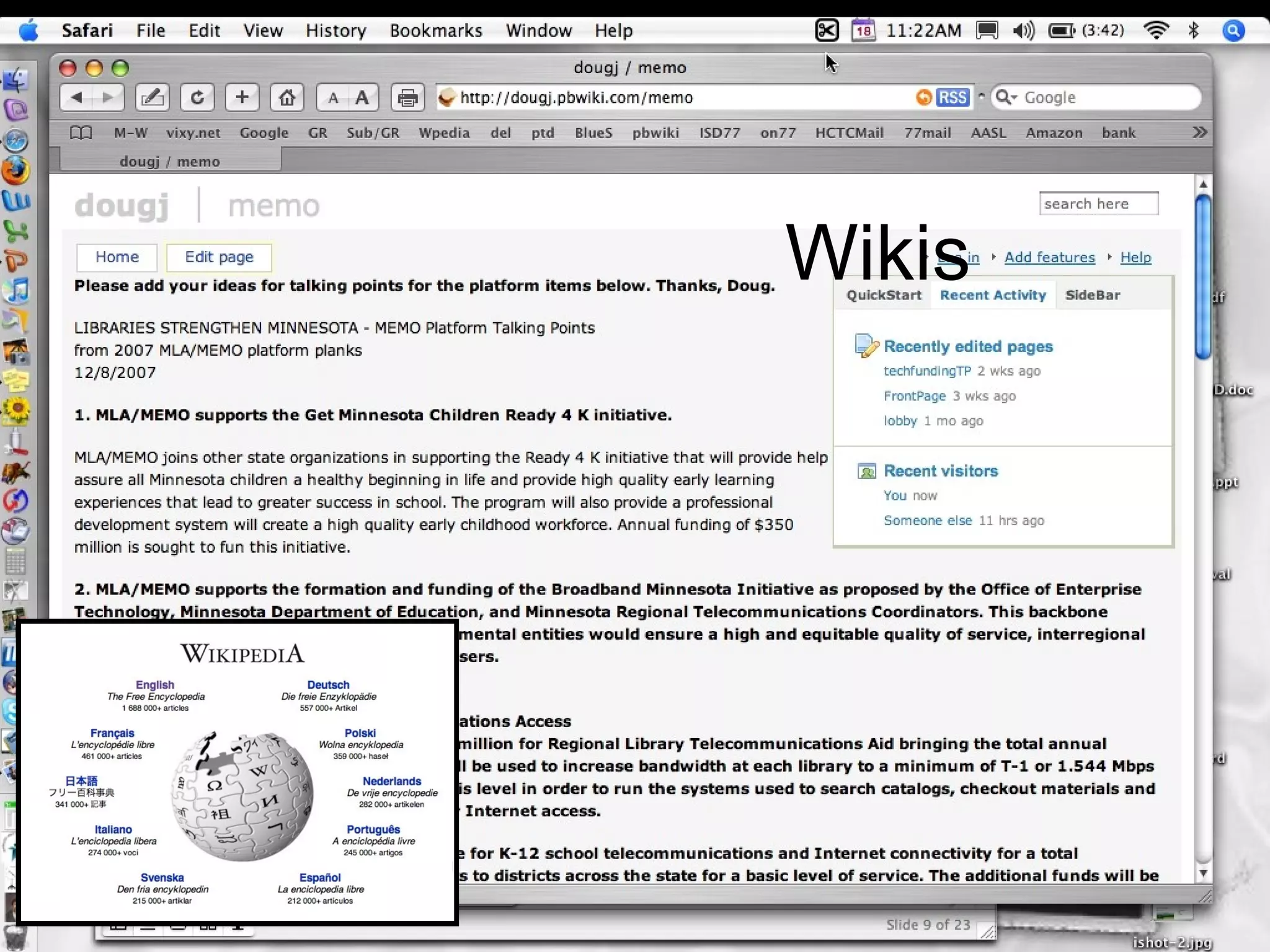The image size is (1270, 952).
Task: Open the Add features link
Action: pos(1049,257)
